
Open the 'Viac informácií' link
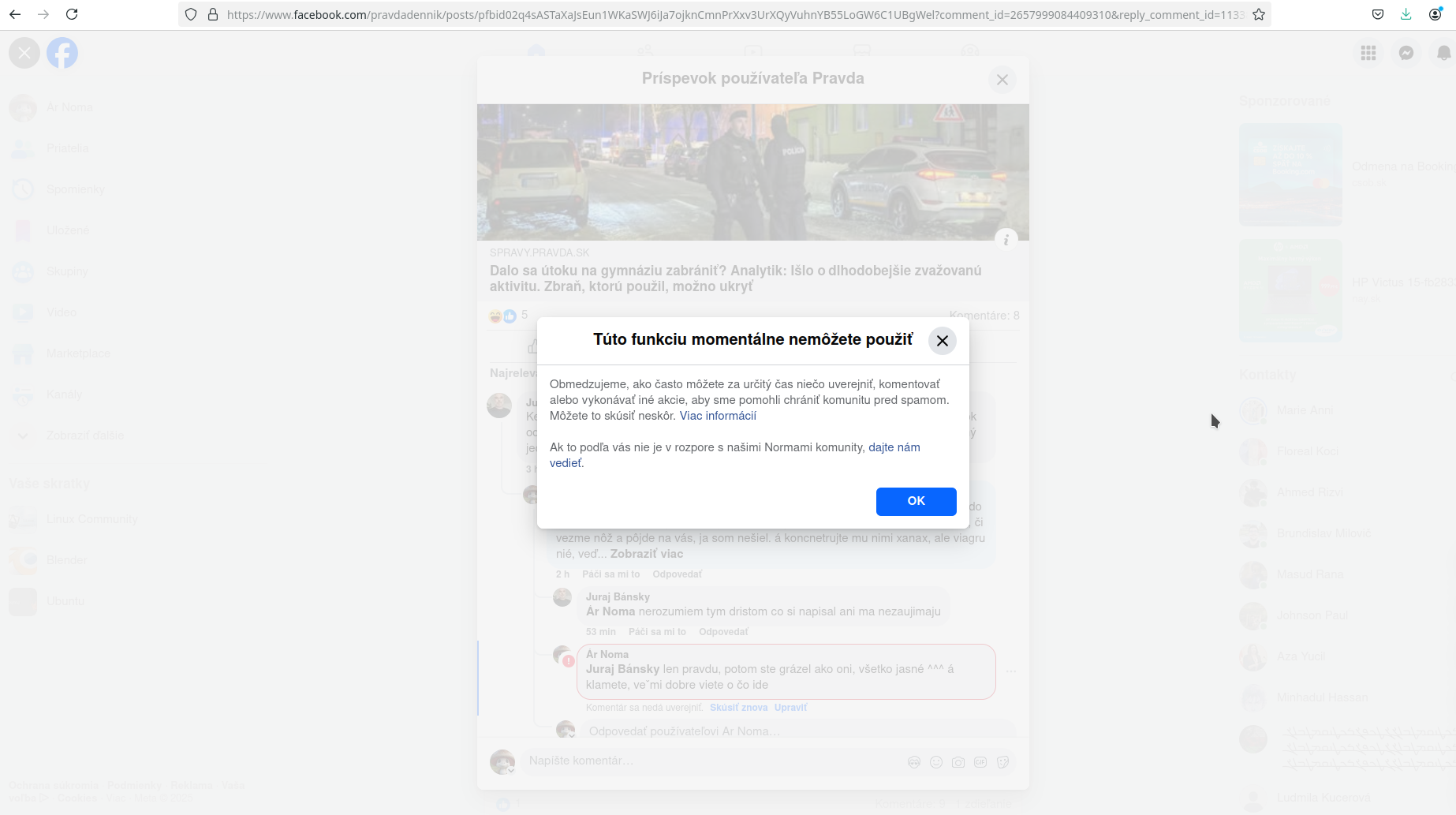pos(718,416)
